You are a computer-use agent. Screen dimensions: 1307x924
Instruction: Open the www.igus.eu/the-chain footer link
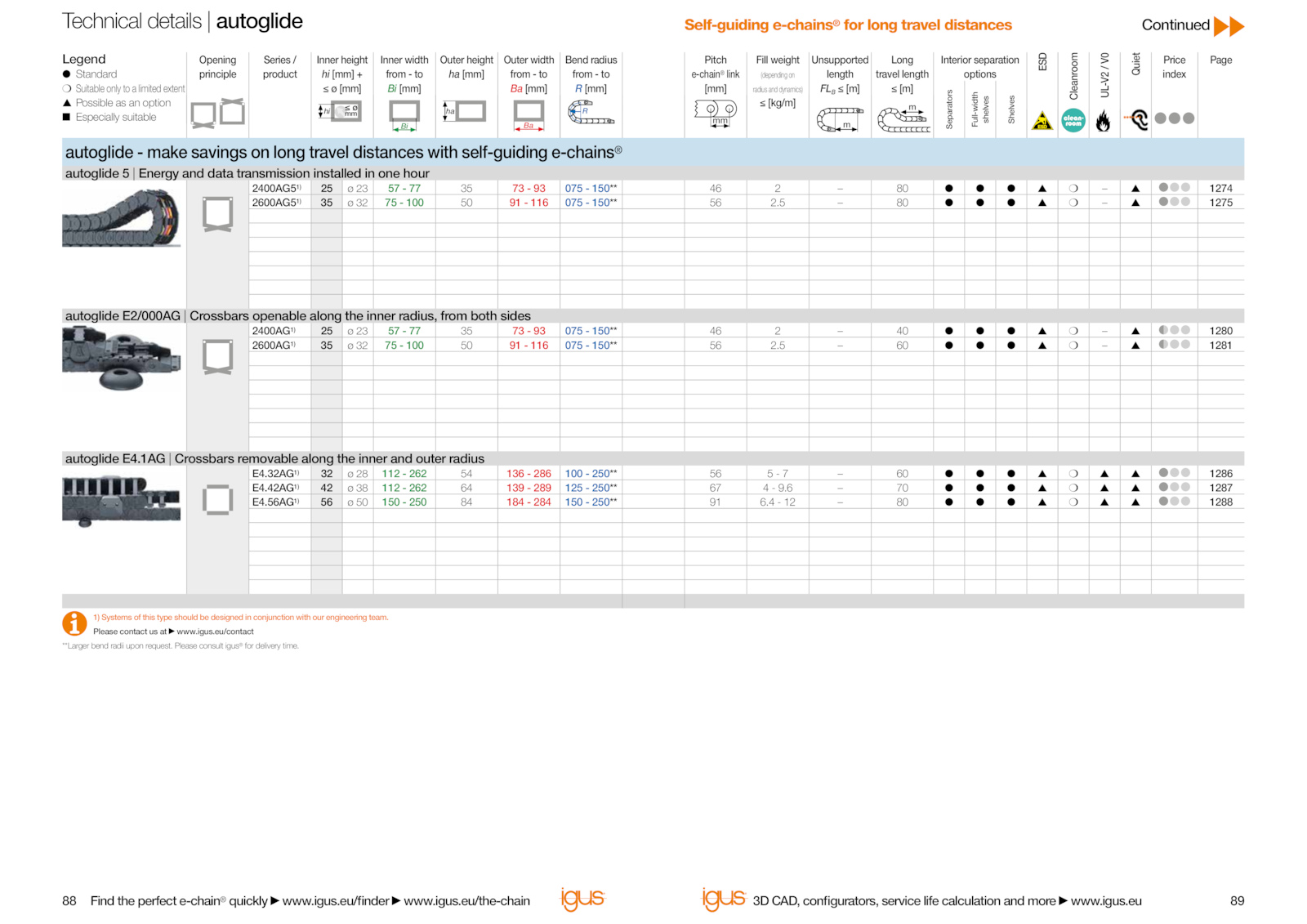[x=466, y=901]
